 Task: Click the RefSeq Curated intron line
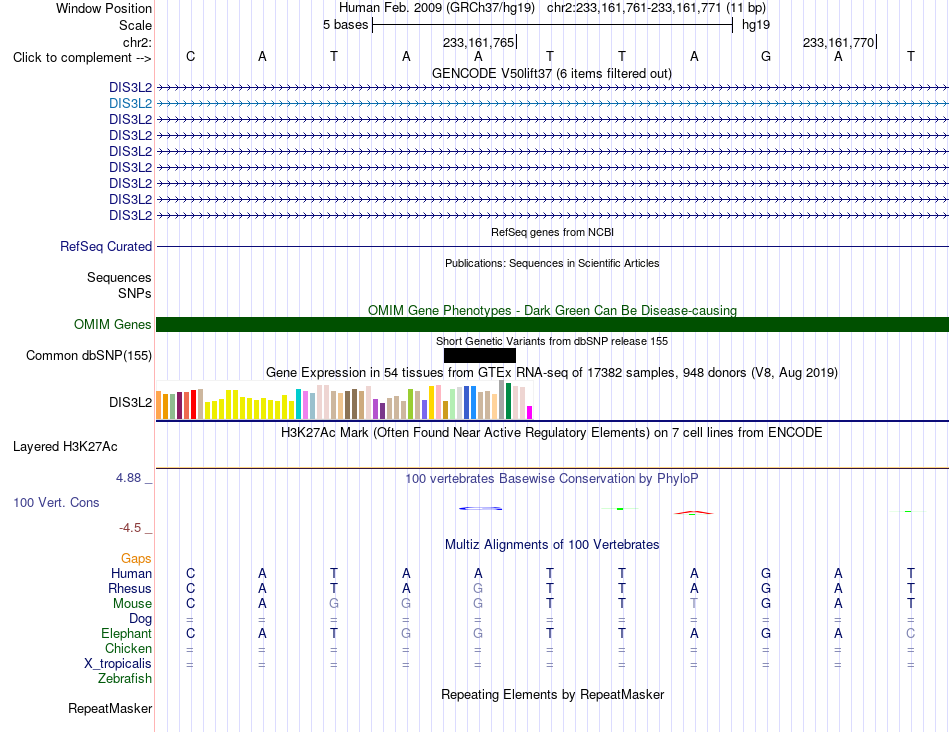click(x=553, y=247)
